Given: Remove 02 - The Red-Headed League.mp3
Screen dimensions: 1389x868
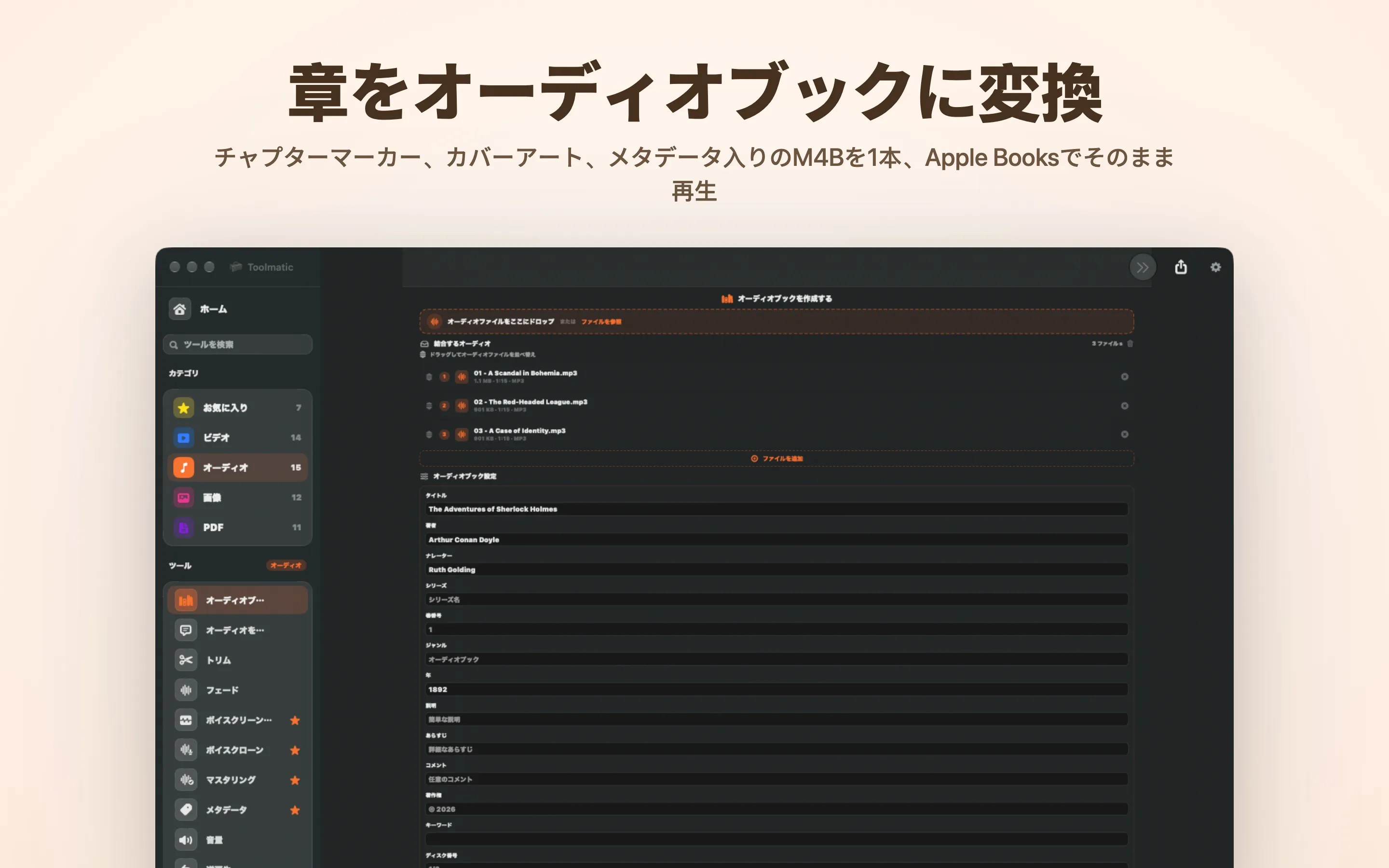Looking at the screenshot, I should click(1124, 406).
